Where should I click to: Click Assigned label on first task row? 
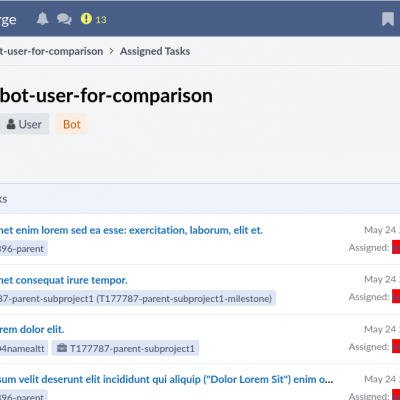tap(369, 248)
